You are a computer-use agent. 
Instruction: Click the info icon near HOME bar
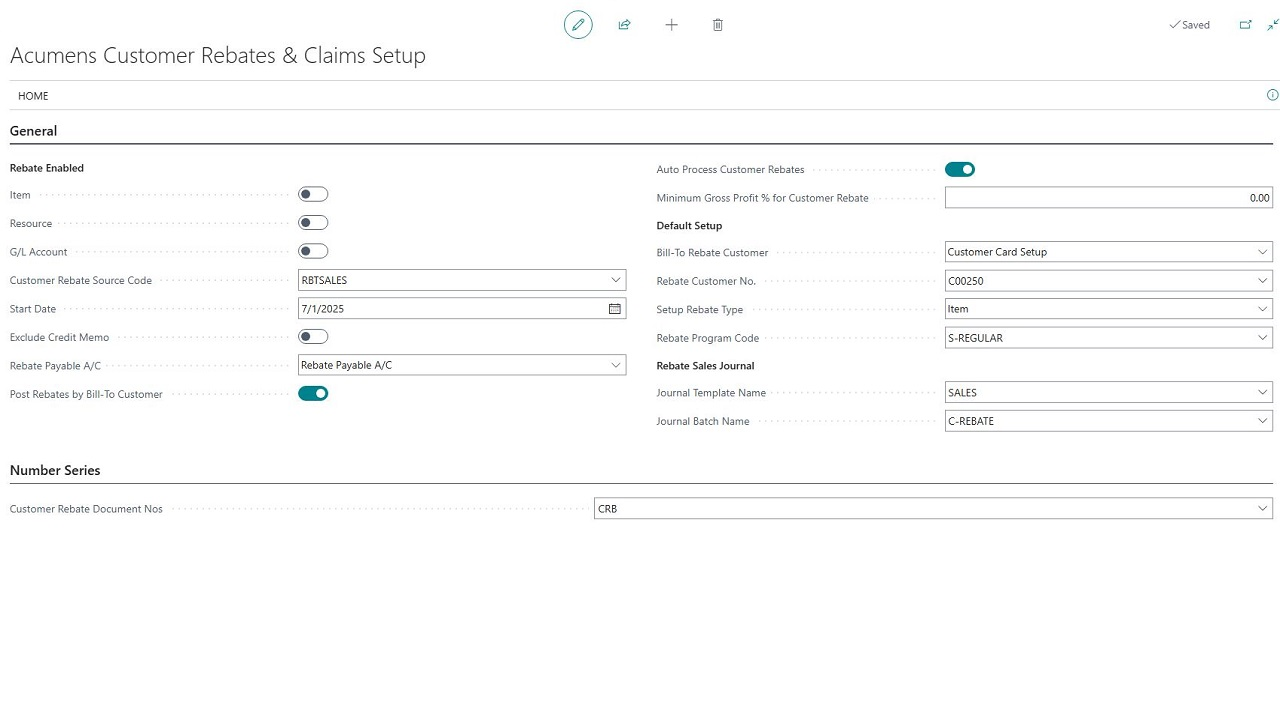coord(1272,96)
